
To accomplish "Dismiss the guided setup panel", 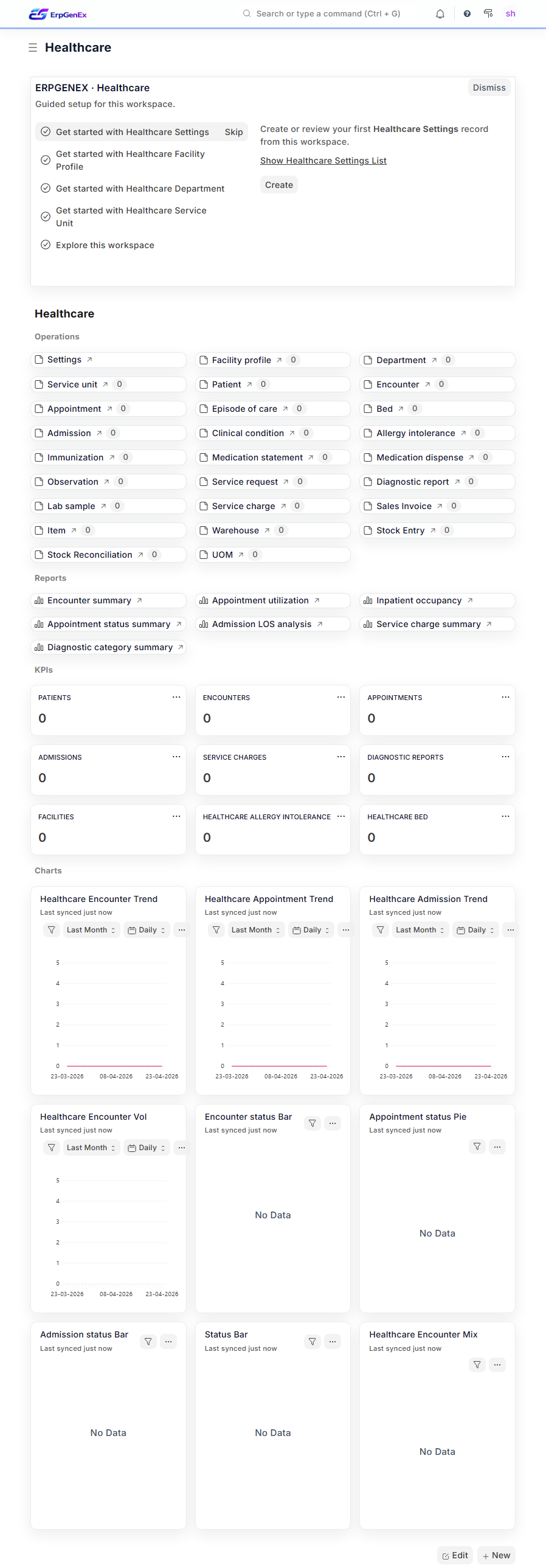I will (x=489, y=88).
